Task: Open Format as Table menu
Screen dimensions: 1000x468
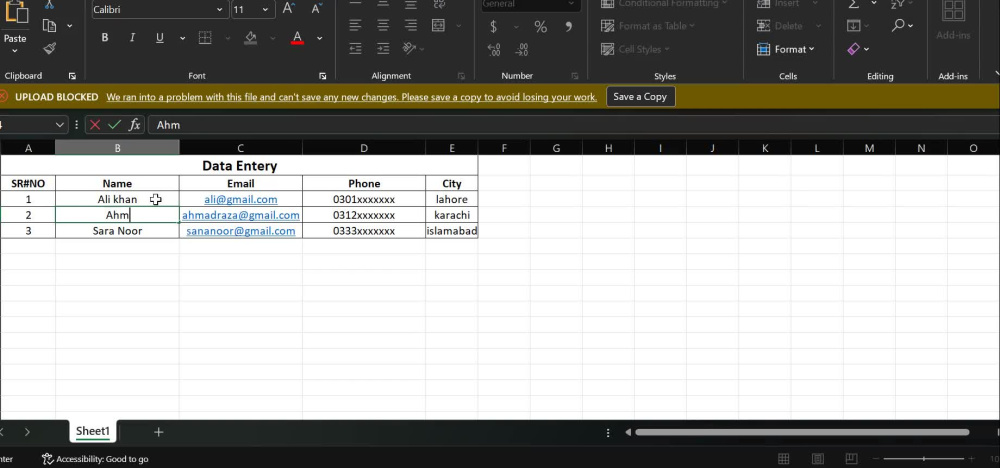Action: point(648,26)
